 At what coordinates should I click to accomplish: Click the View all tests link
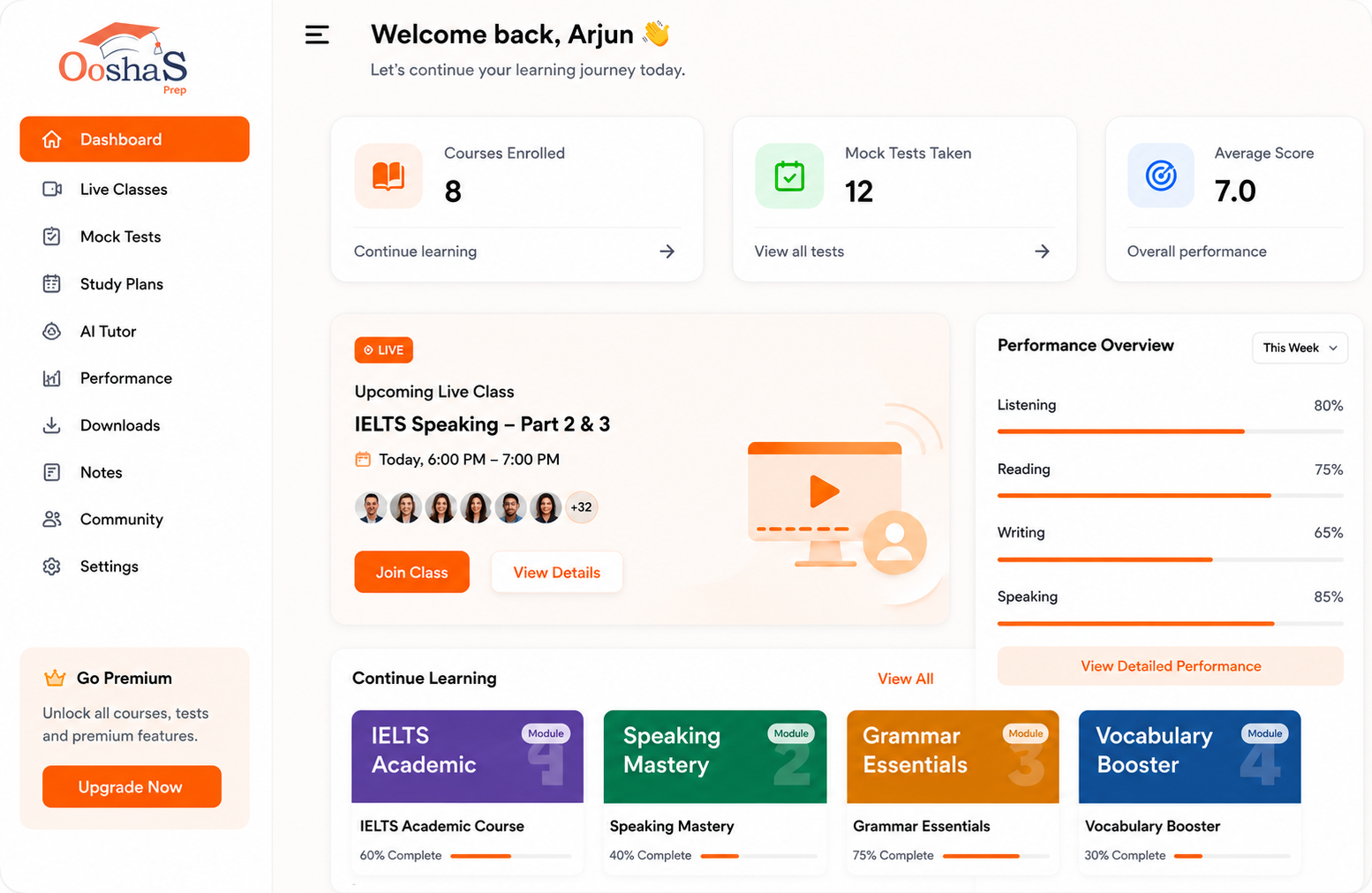[x=799, y=251]
